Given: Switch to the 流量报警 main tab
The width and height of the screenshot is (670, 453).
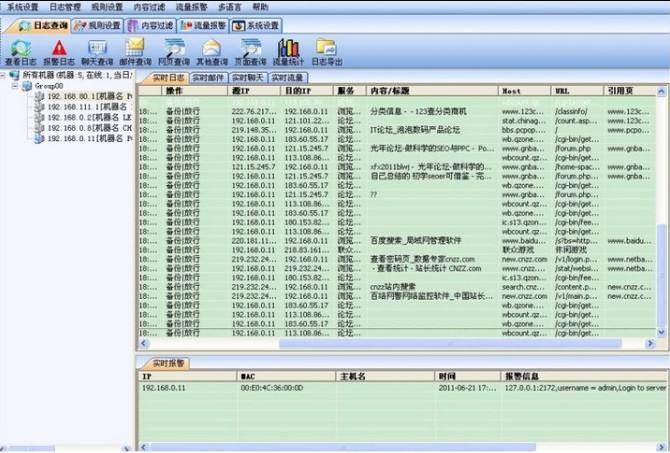Looking at the screenshot, I should [203, 26].
